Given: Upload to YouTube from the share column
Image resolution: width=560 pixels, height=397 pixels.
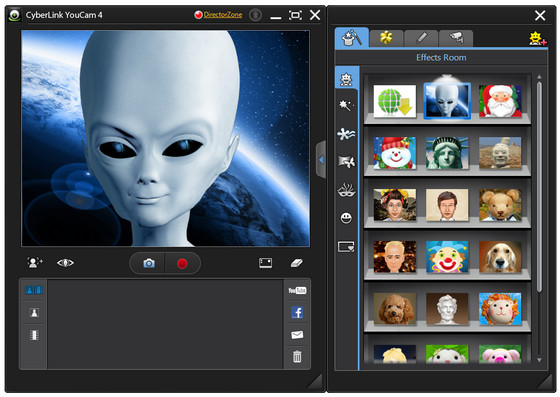Looking at the screenshot, I should tap(297, 290).
